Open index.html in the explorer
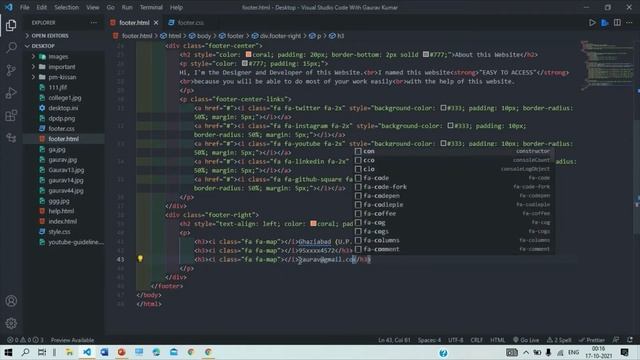 pos(62,221)
